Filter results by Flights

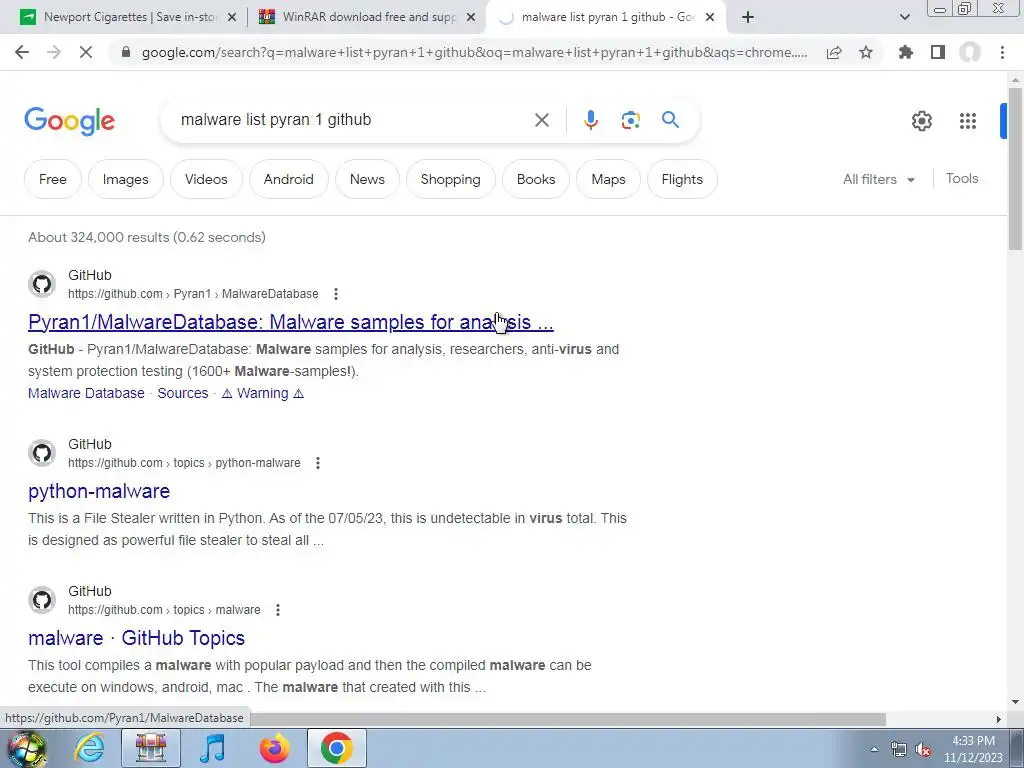[x=682, y=179]
